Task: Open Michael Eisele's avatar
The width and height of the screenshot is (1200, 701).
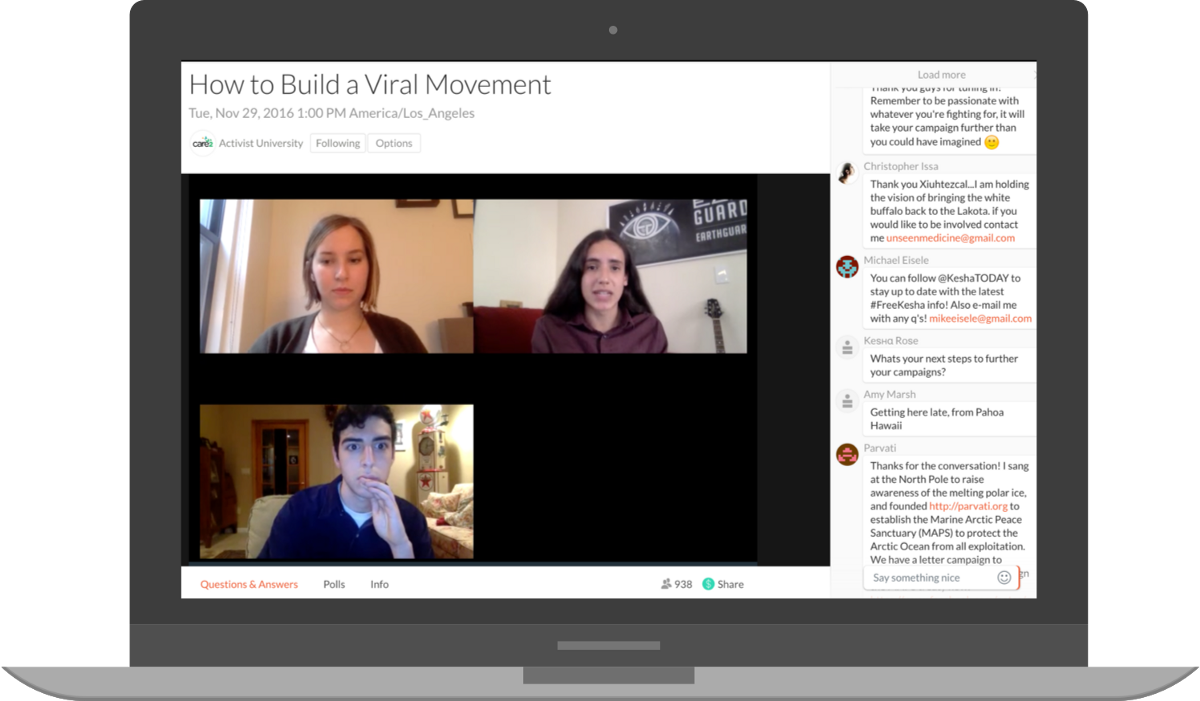Action: tap(847, 266)
